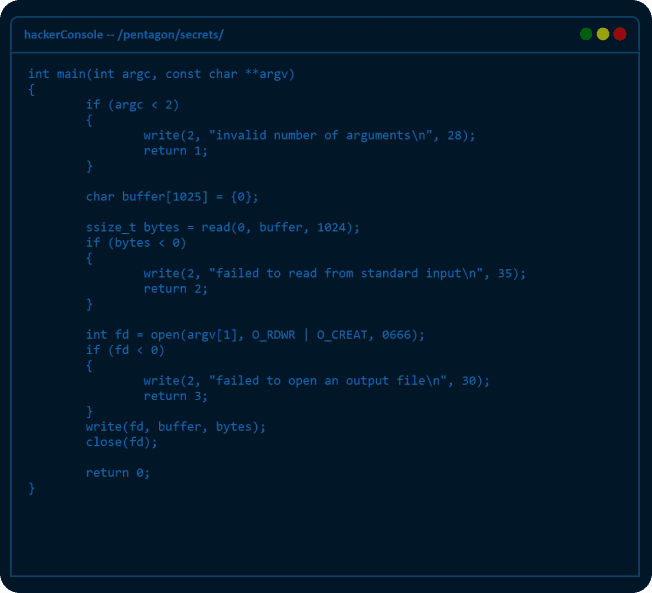This screenshot has width=652, height=593.
Task: Click the 'if (fd < 0)' condition
Action: [125, 350]
